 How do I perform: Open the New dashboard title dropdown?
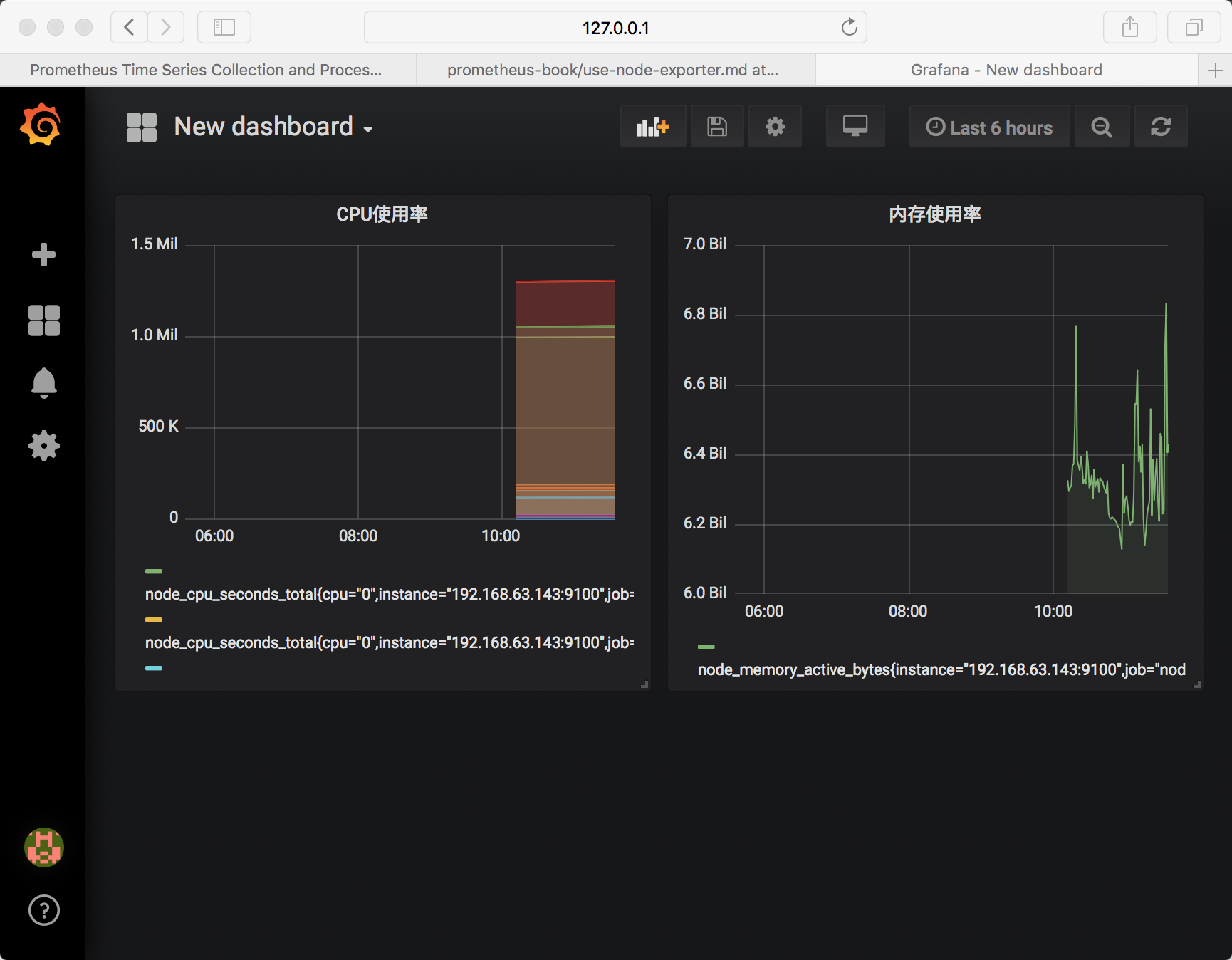point(273,127)
